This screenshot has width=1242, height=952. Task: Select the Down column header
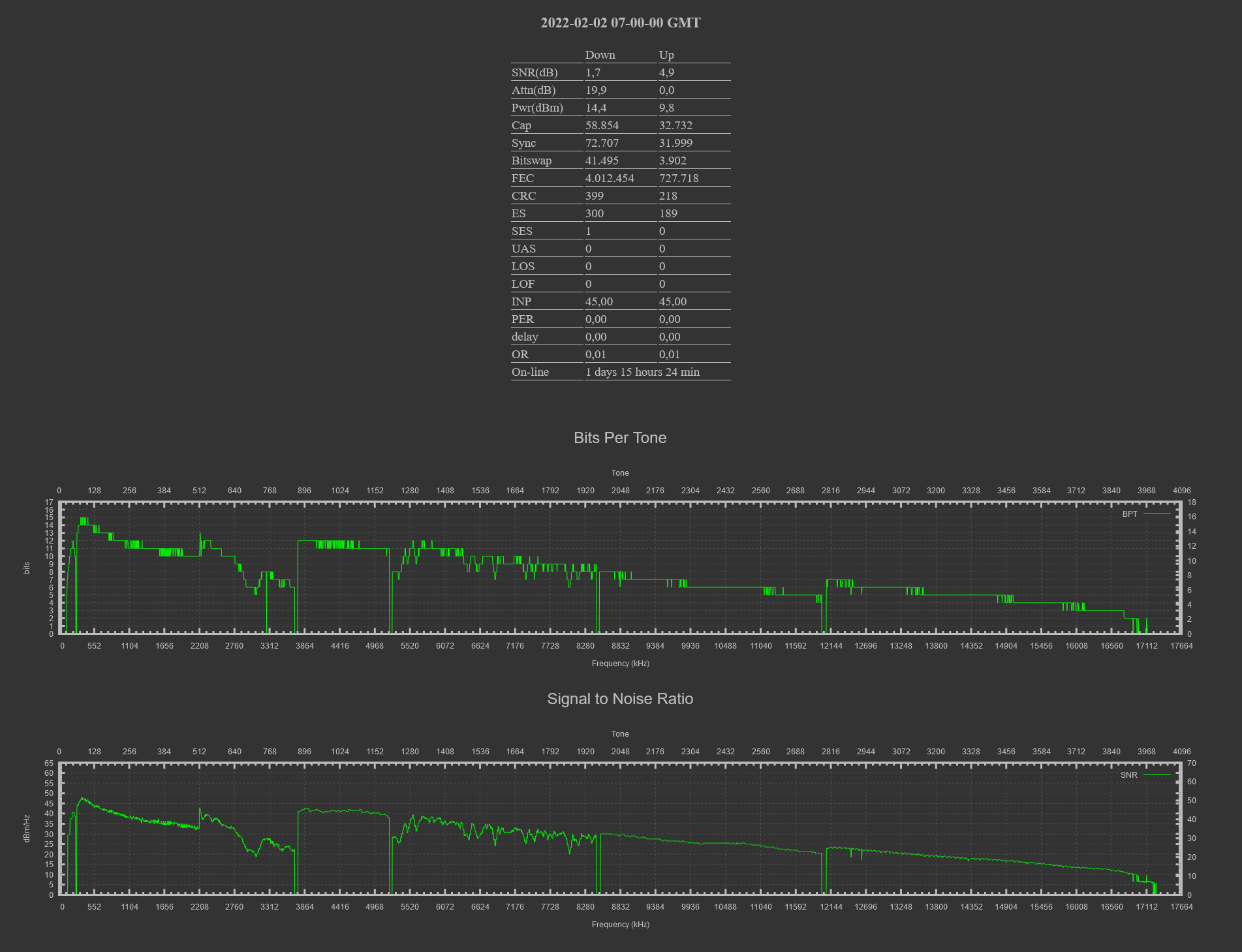[600, 55]
